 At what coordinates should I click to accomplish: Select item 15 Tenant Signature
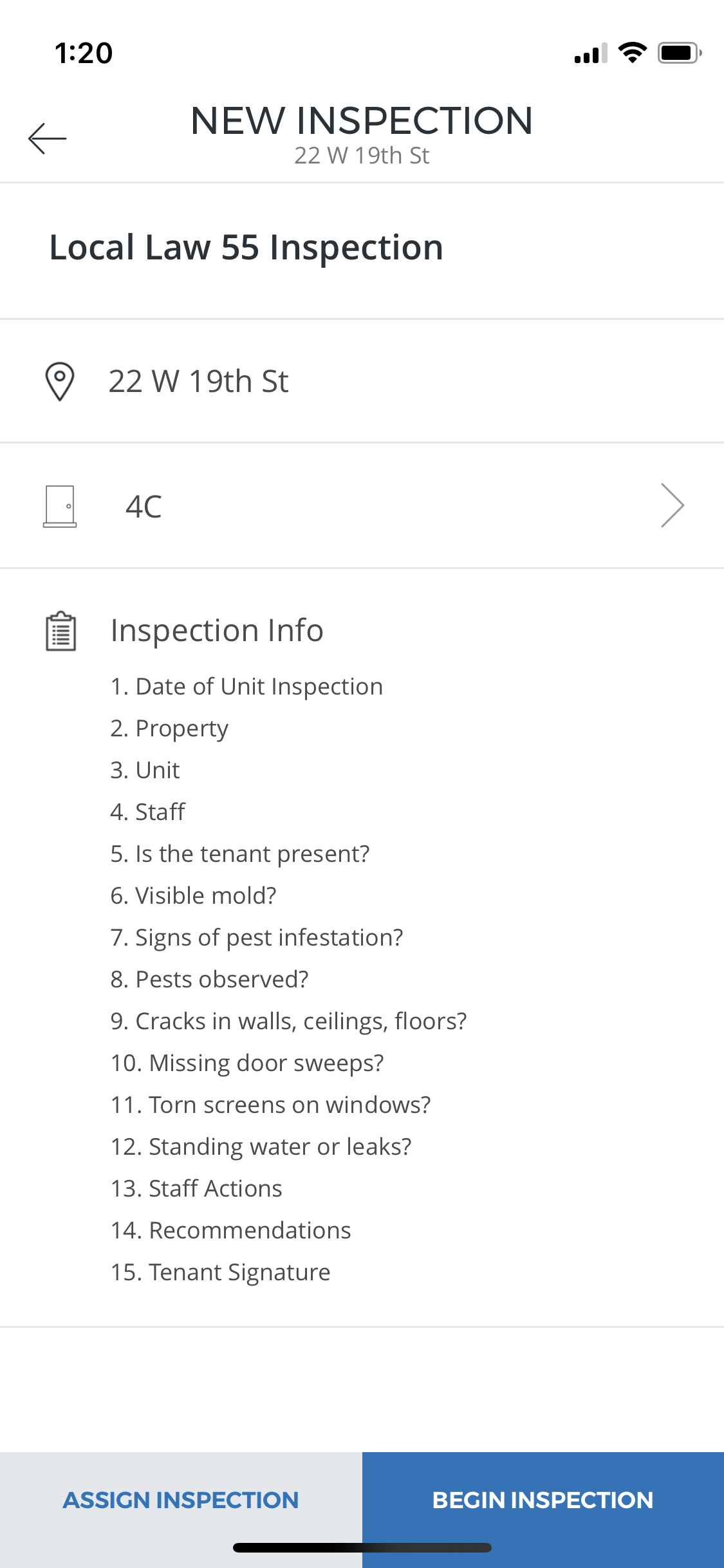220,1273
